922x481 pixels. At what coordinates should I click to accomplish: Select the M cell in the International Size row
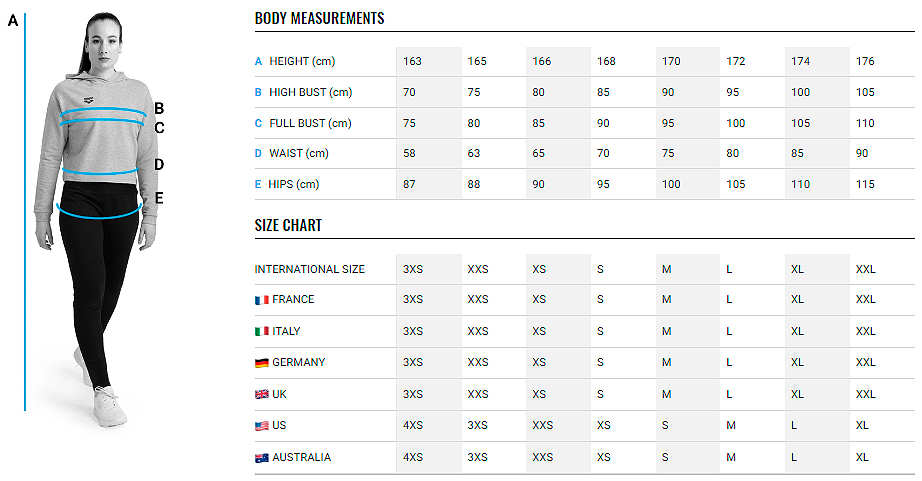click(666, 269)
